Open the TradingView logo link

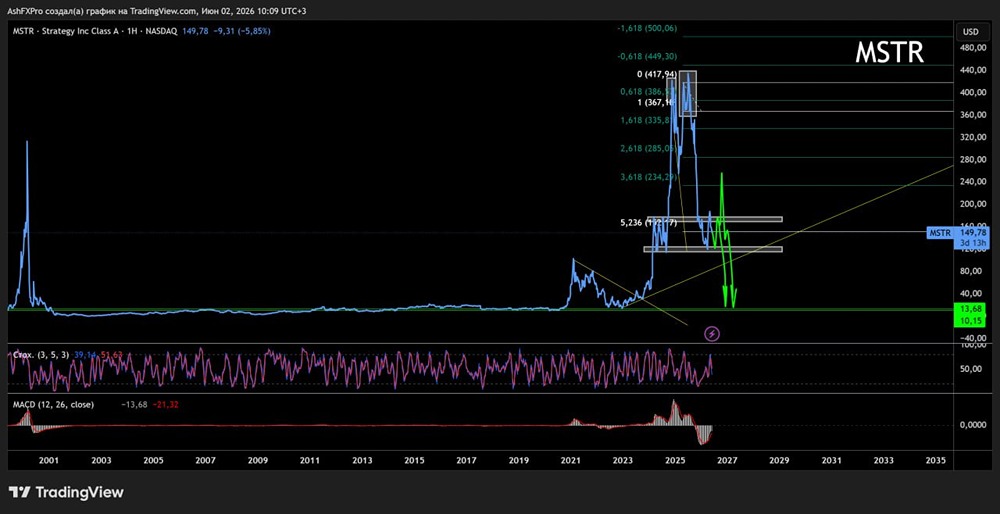click(66, 492)
